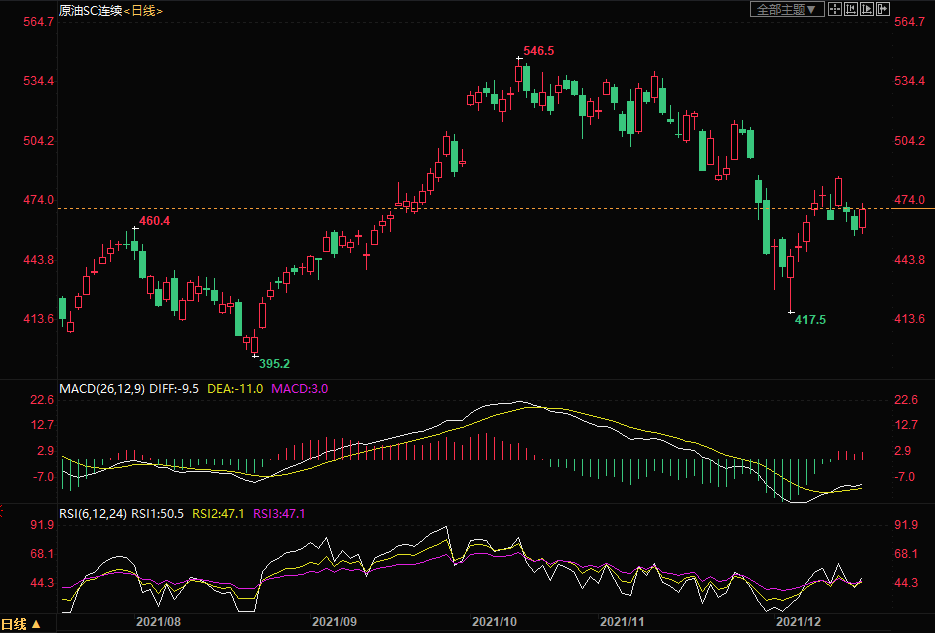Select the 546.5 peak price marker
The width and height of the screenshot is (935, 633).
coord(538,50)
